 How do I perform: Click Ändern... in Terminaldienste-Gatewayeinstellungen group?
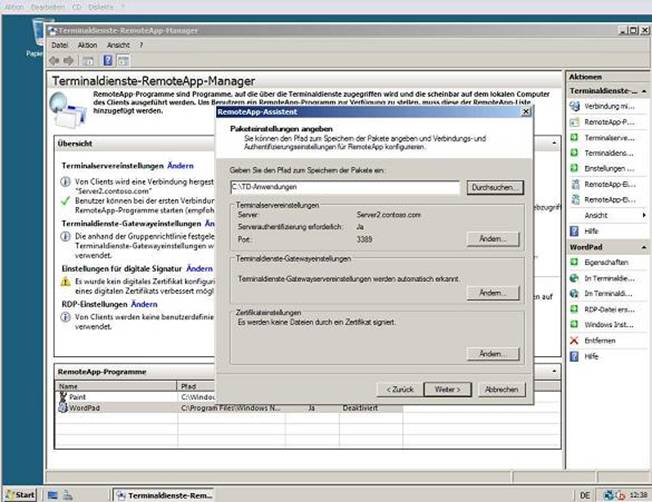493,293
